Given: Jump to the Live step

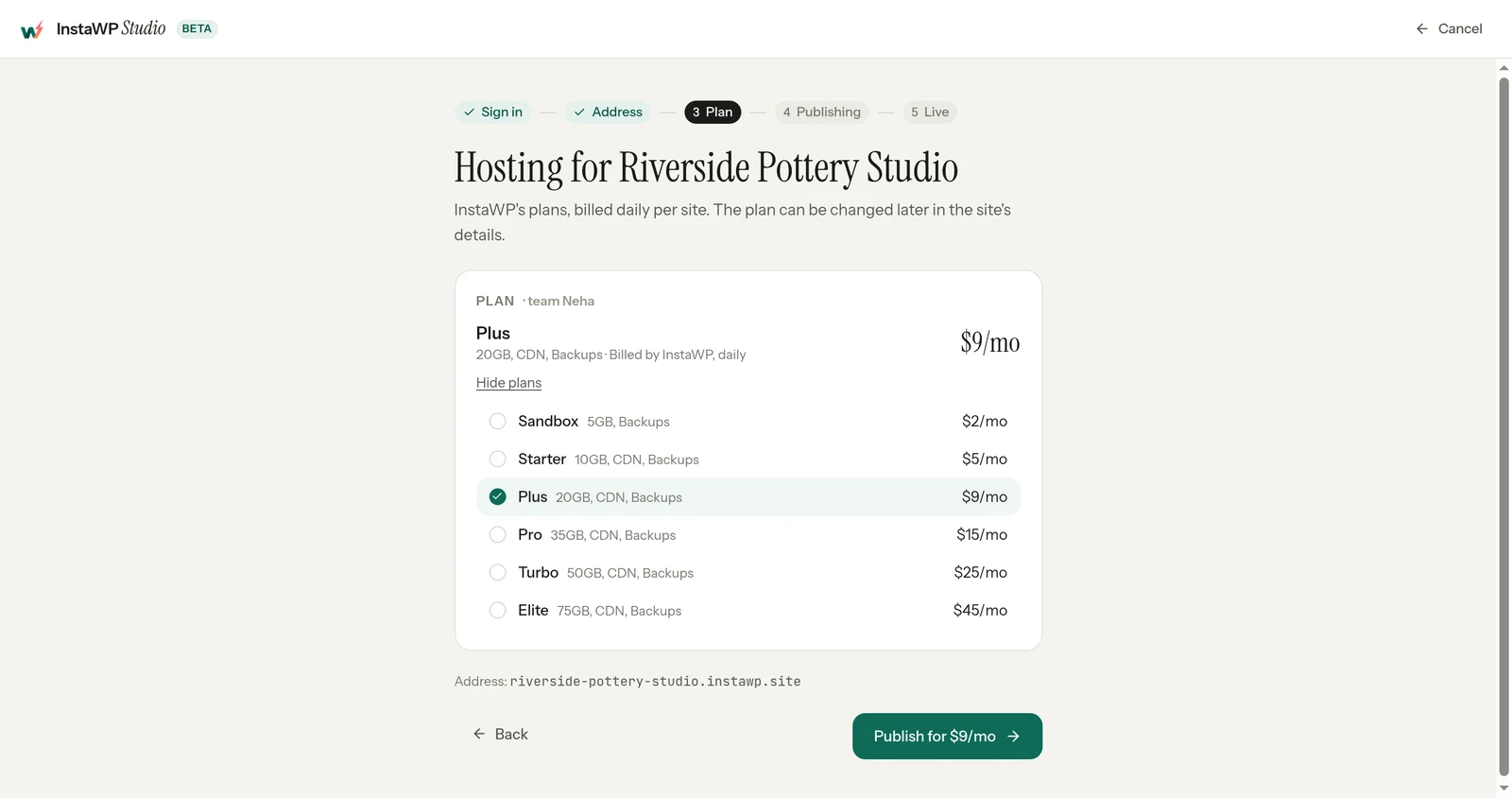Looking at the screenshot, I should (x=930, y=112).
